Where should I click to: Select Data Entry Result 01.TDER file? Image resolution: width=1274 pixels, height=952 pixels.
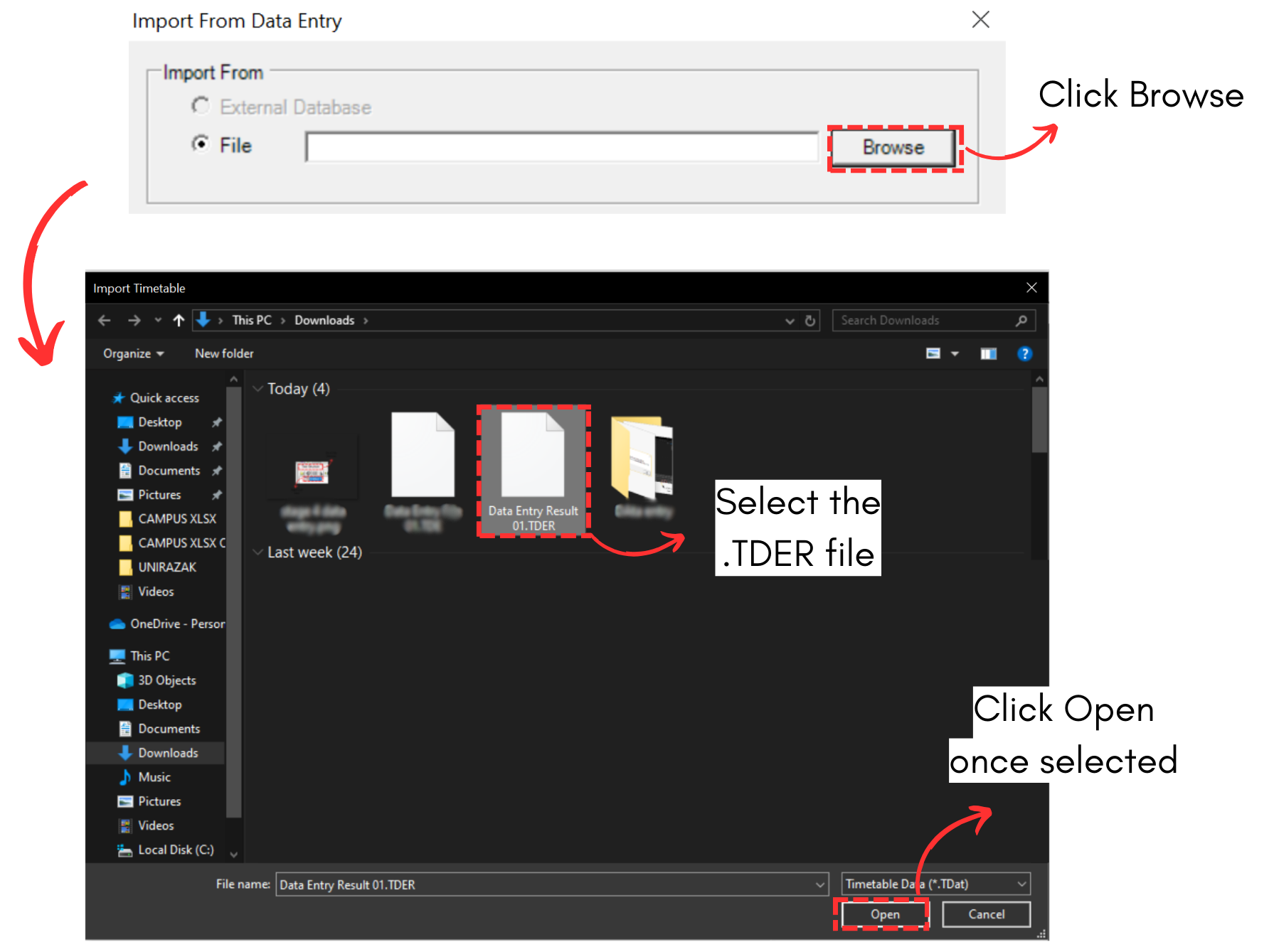click(x=533, y=469)
